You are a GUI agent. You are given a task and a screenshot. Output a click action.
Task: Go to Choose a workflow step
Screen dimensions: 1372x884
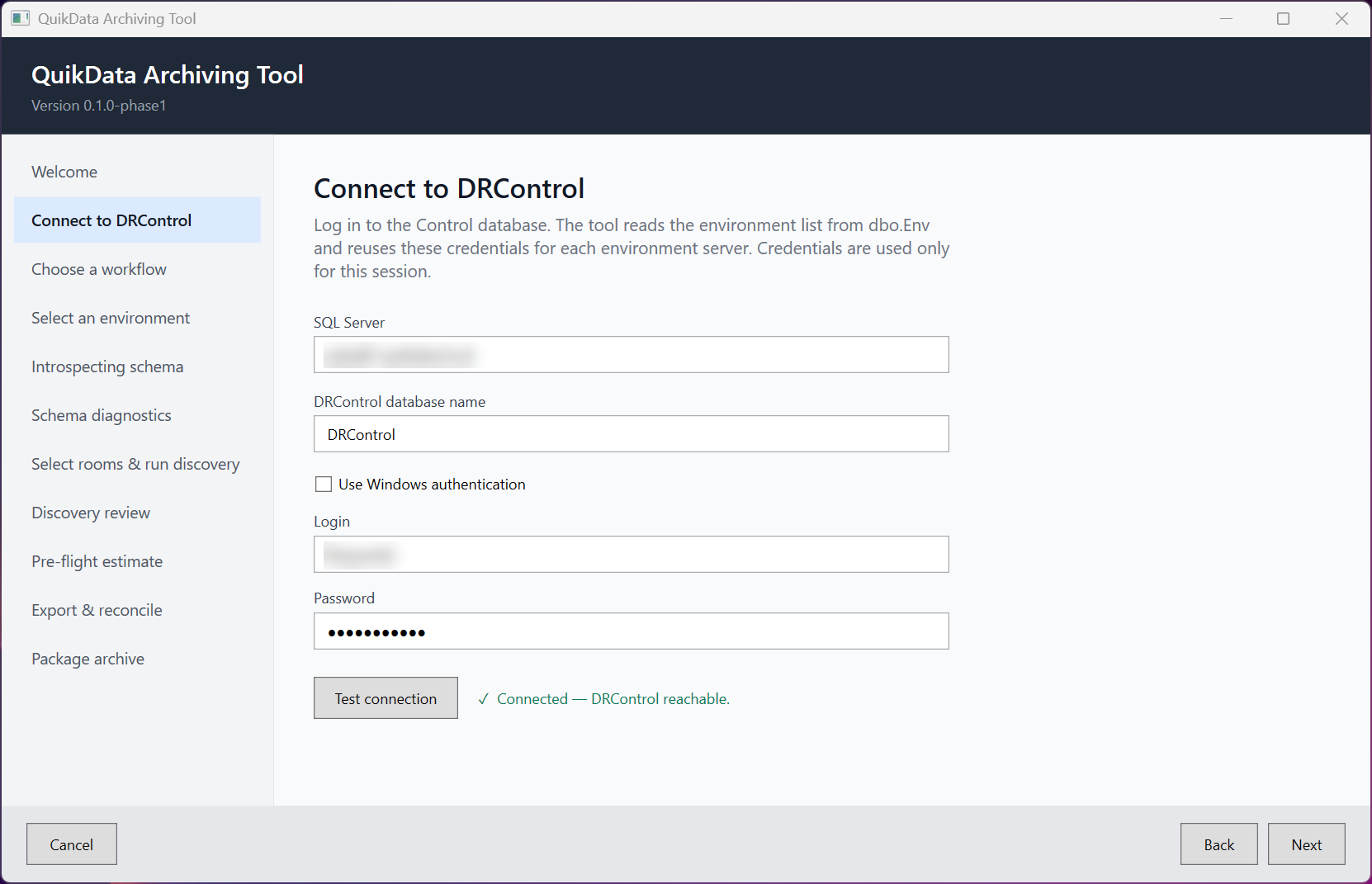[137, 269]
